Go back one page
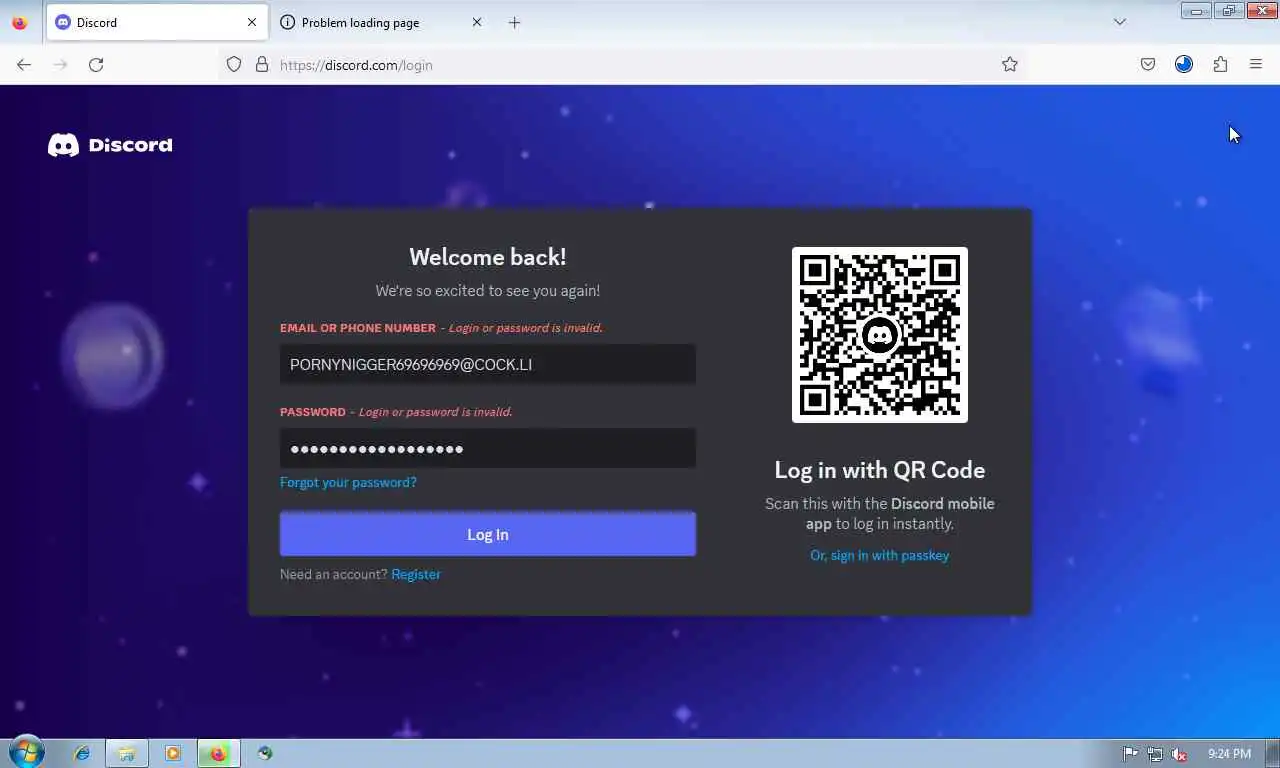 [24, 65]
